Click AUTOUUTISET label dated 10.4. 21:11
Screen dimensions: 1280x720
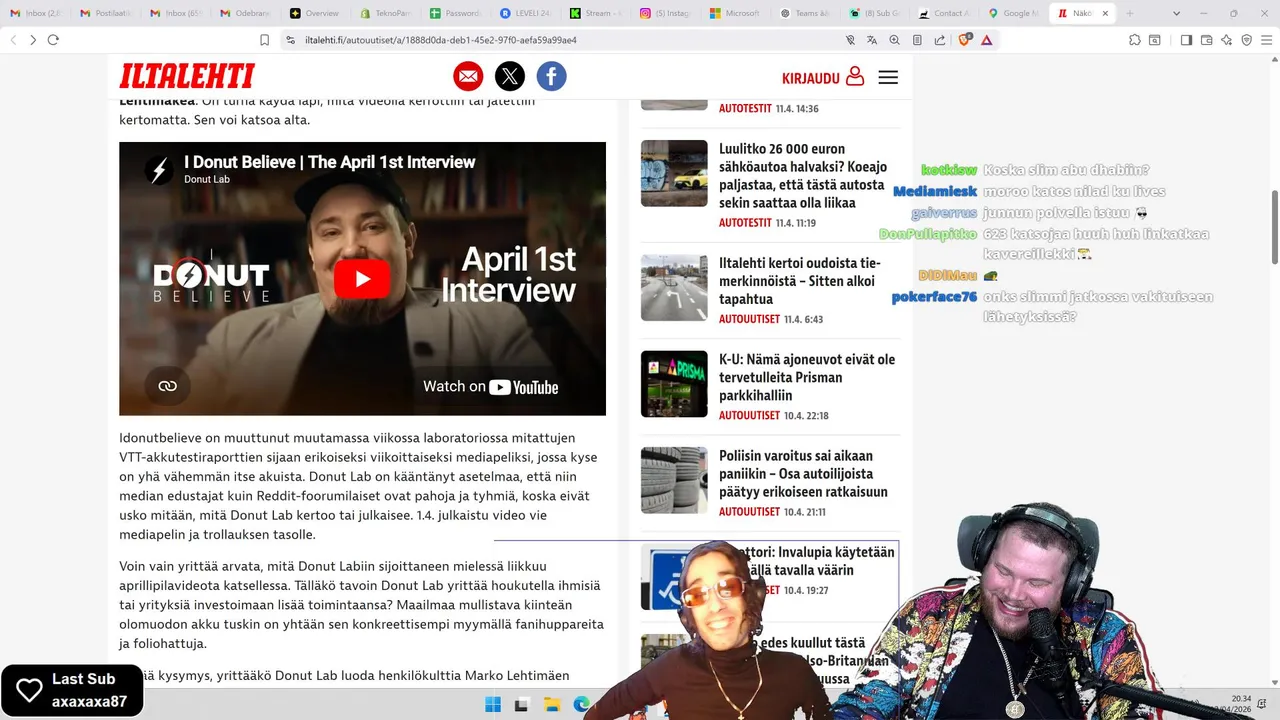coord(749,511)
